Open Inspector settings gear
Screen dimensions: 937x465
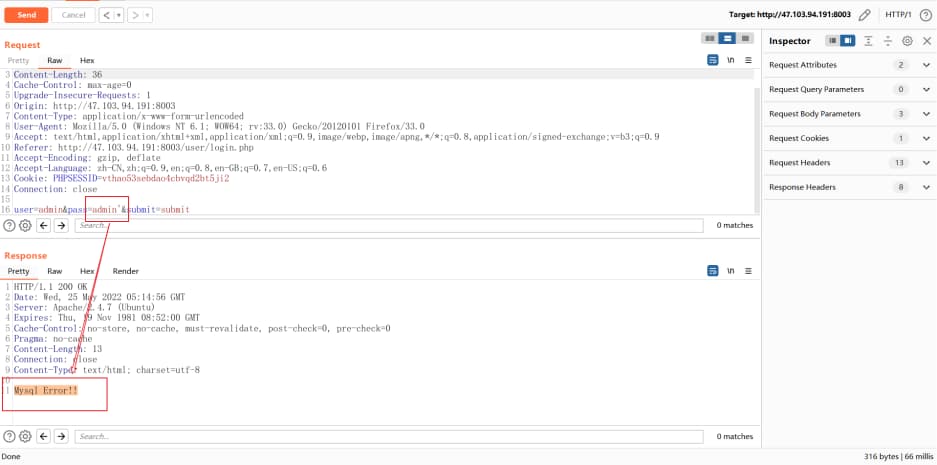907,41
